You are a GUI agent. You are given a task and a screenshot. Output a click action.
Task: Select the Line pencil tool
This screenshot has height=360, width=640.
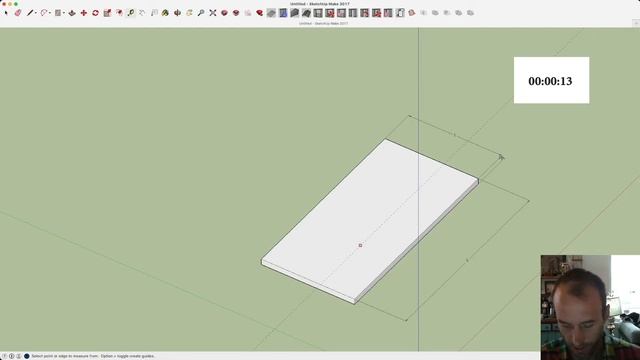click(x=30, y=13)
